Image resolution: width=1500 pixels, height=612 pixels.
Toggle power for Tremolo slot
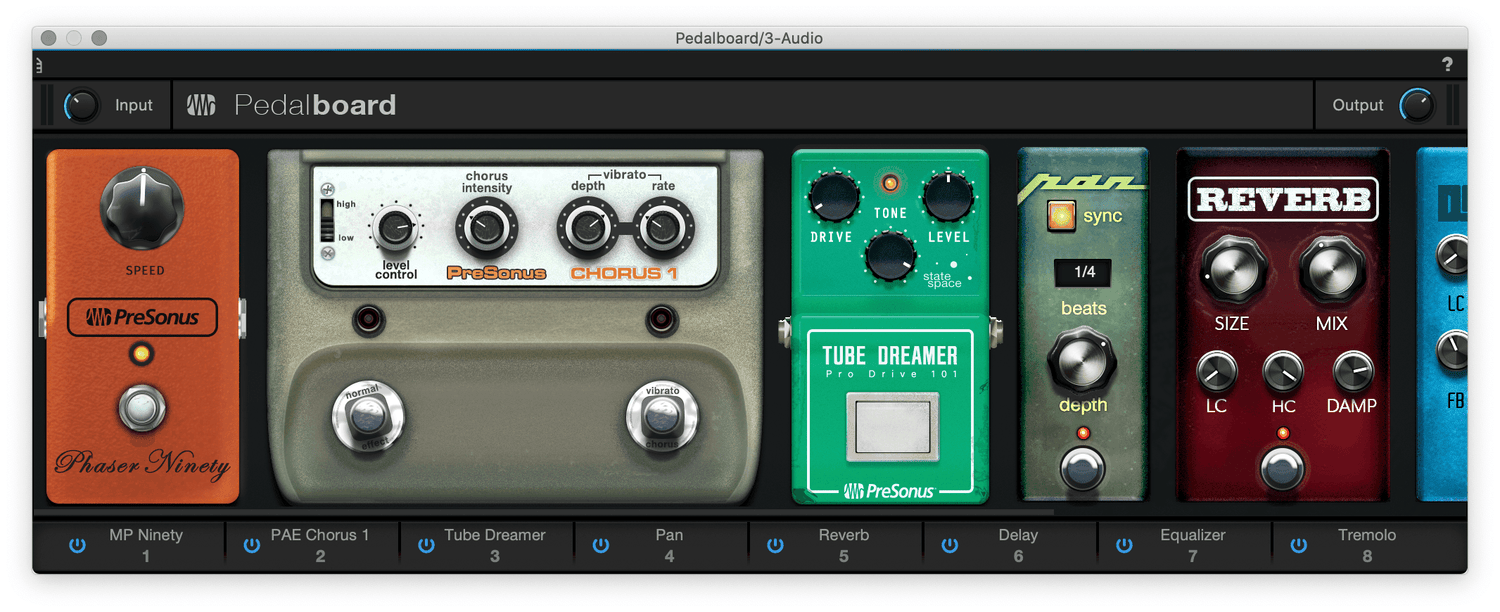tap(1298, 545)
